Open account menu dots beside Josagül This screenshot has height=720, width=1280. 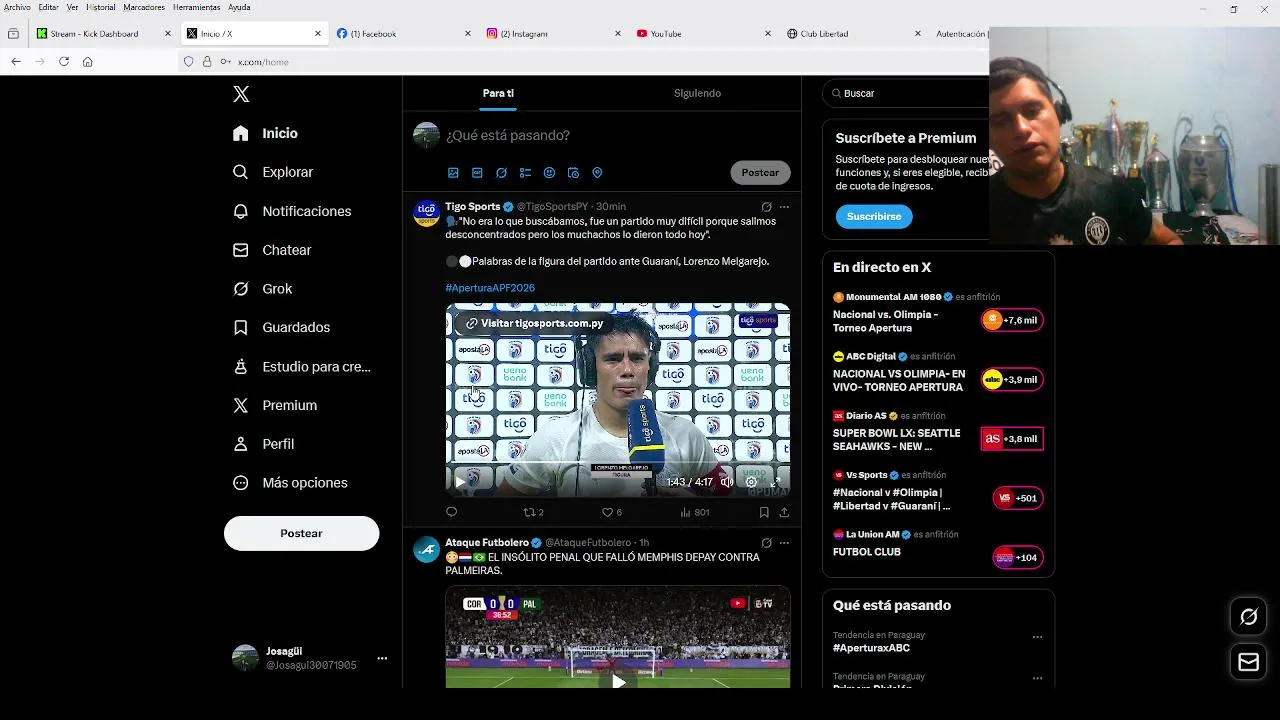click(382, 658)
